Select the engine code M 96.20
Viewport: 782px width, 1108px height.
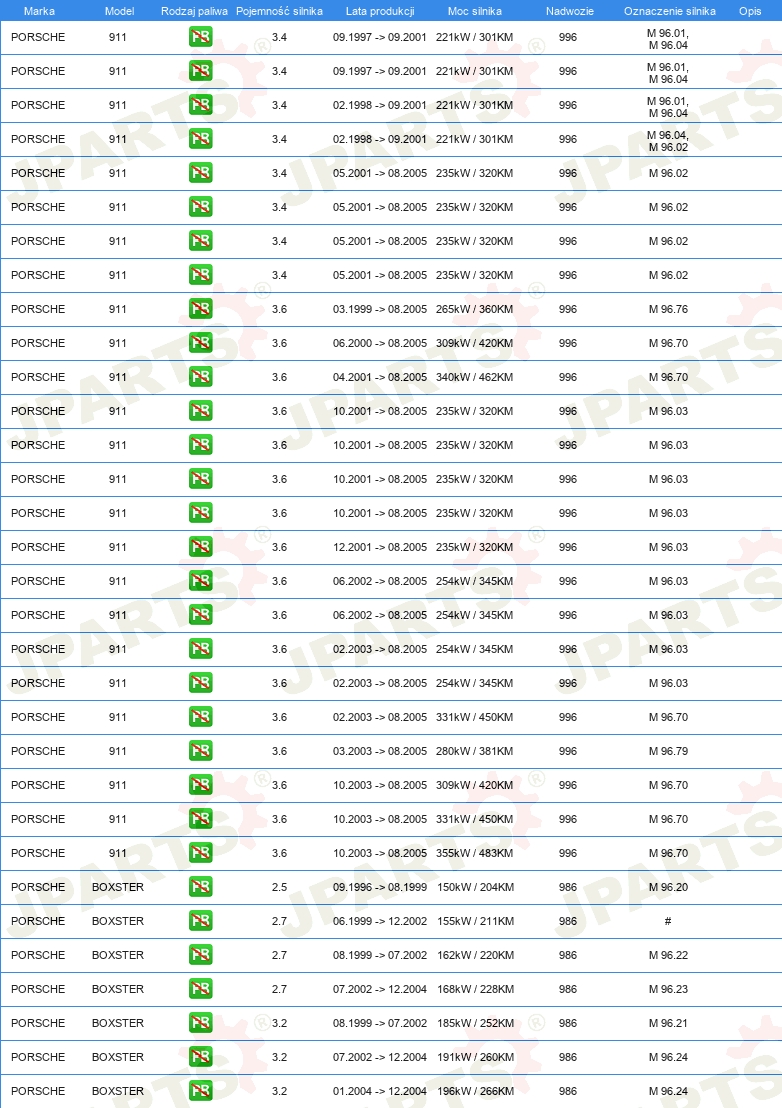pos(668,887)
